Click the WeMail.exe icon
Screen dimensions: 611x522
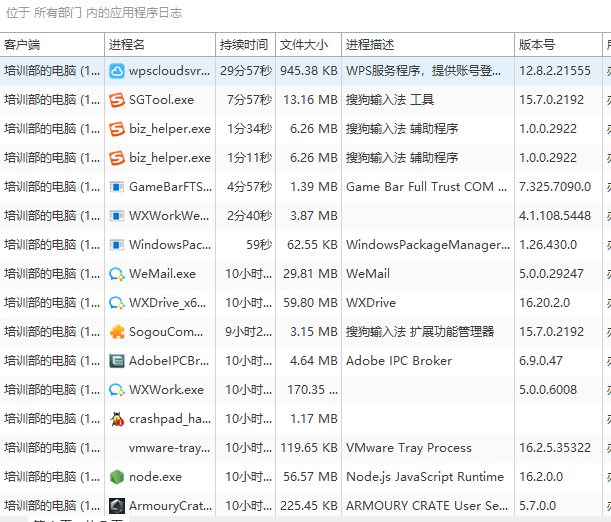click(x=117, y=274)
